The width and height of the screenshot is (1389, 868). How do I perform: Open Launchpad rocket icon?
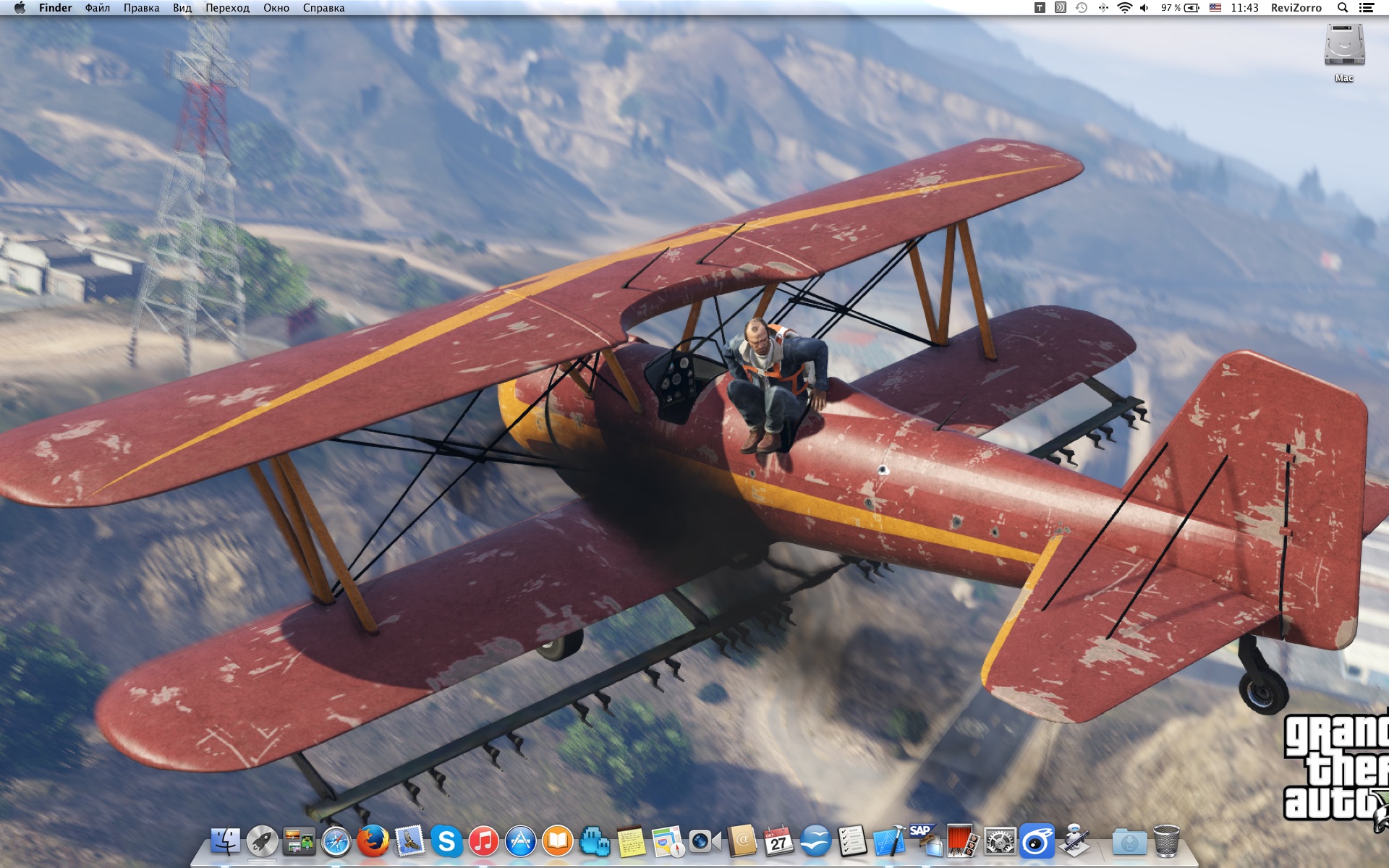[262, 841]
